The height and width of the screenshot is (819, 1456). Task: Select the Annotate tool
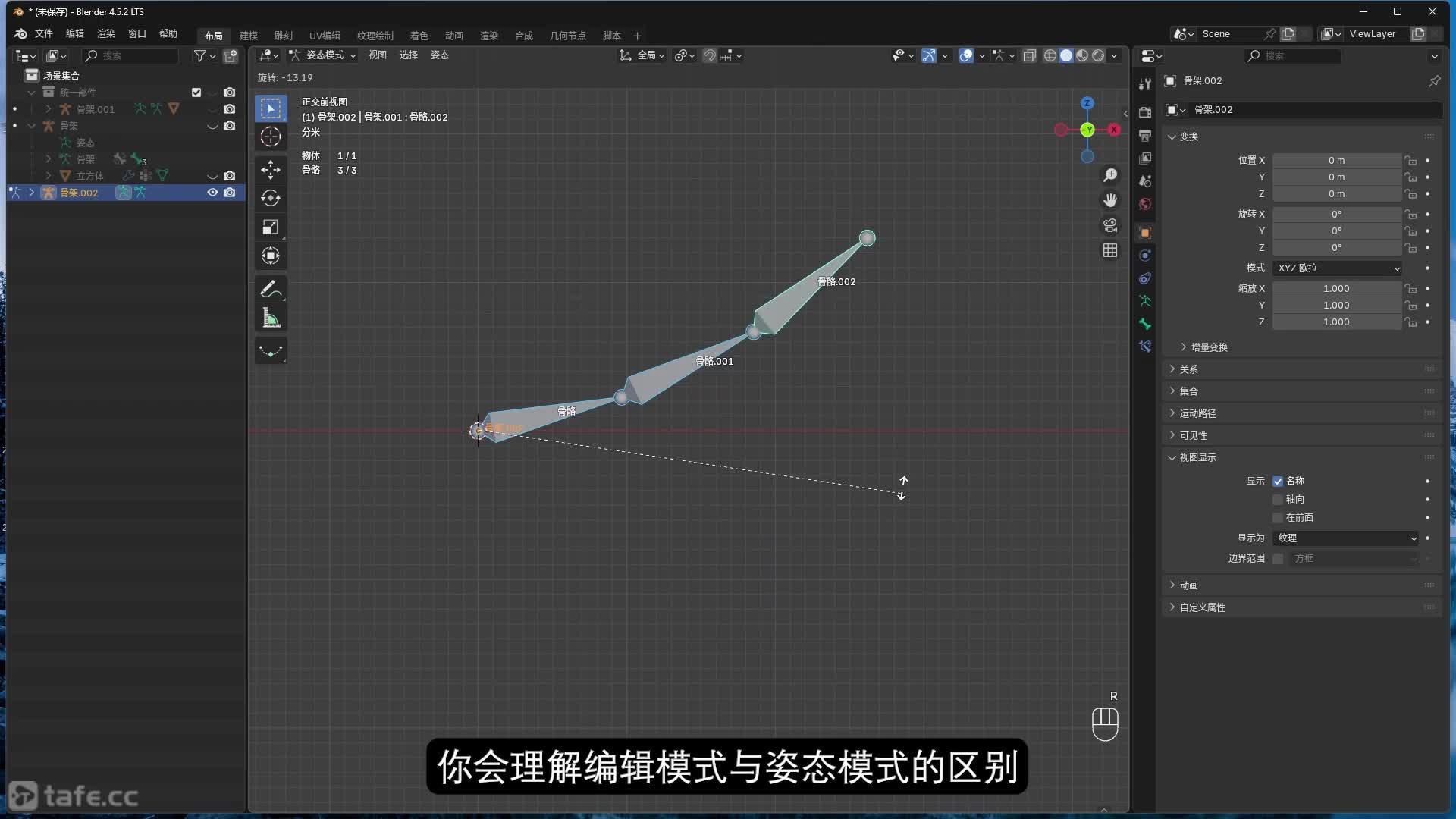point(271,289)
